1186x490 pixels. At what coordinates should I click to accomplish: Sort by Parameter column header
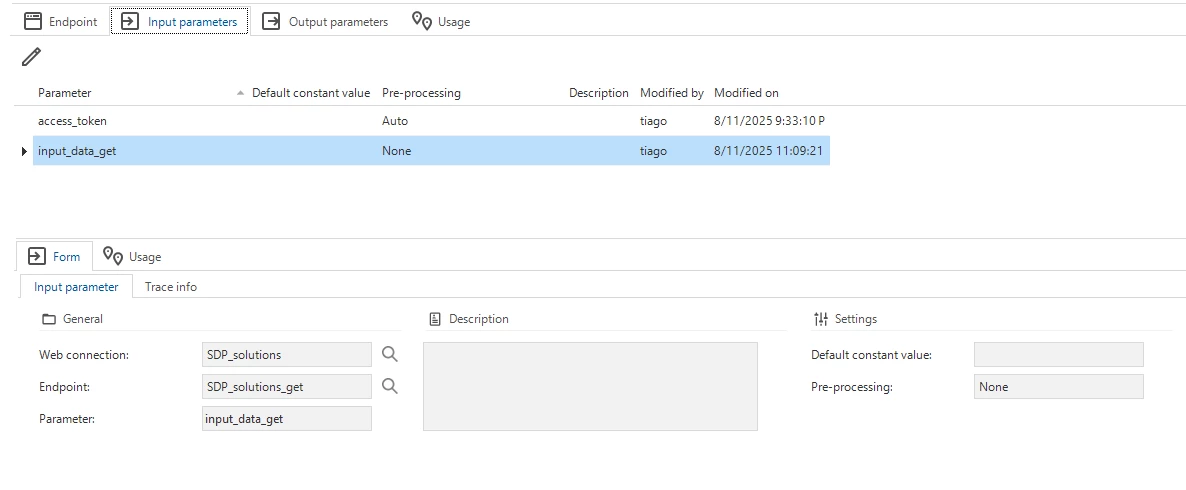coord(65,93)
